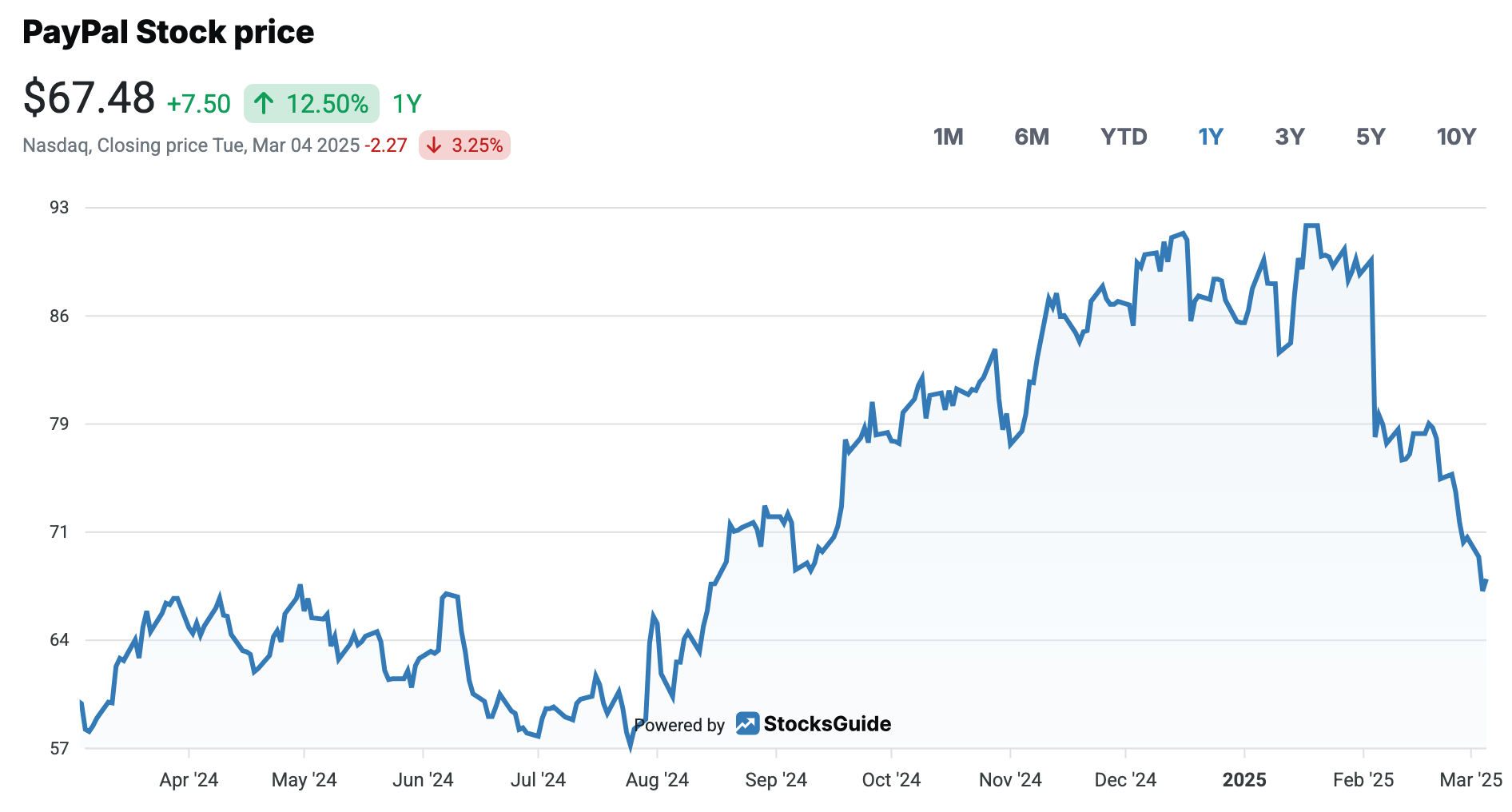Click the Nov '24 axis label
1512x812 pixels.
(x=1010, y=780)
